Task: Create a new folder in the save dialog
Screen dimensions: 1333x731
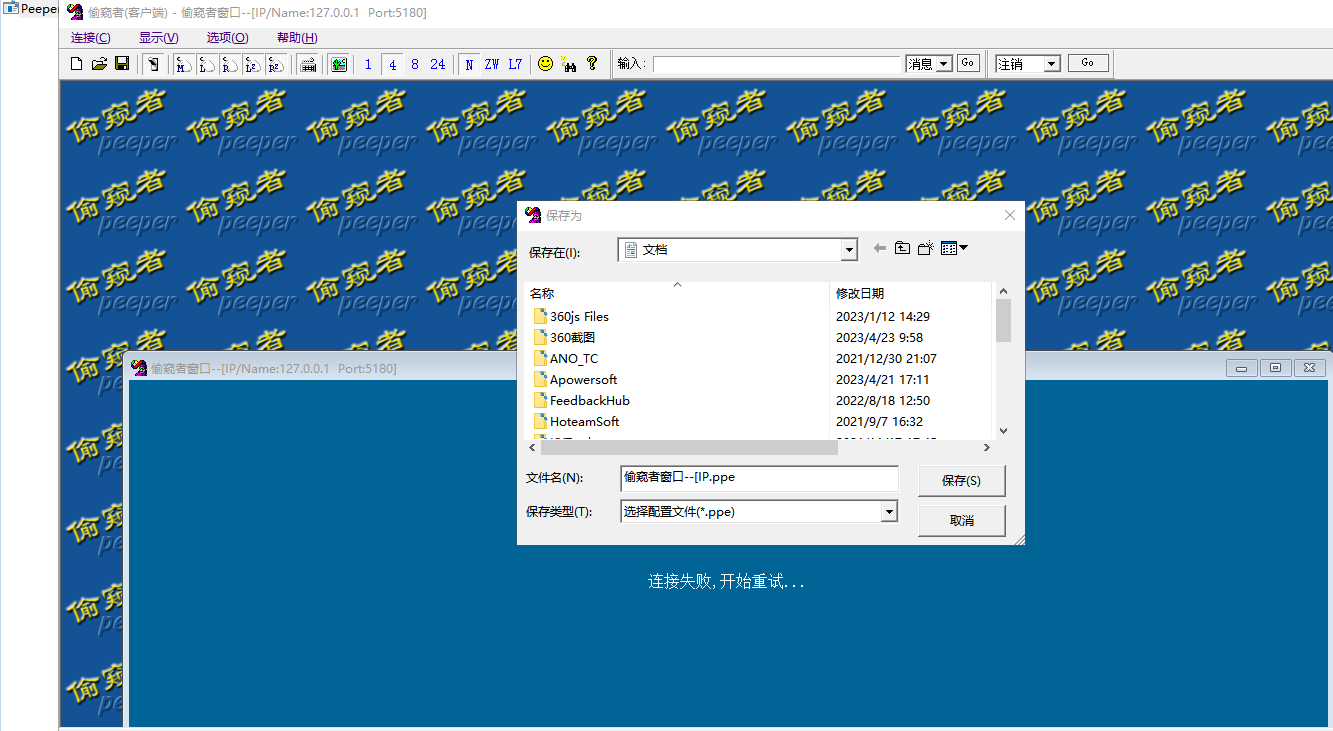Action: tap(925, 248)
